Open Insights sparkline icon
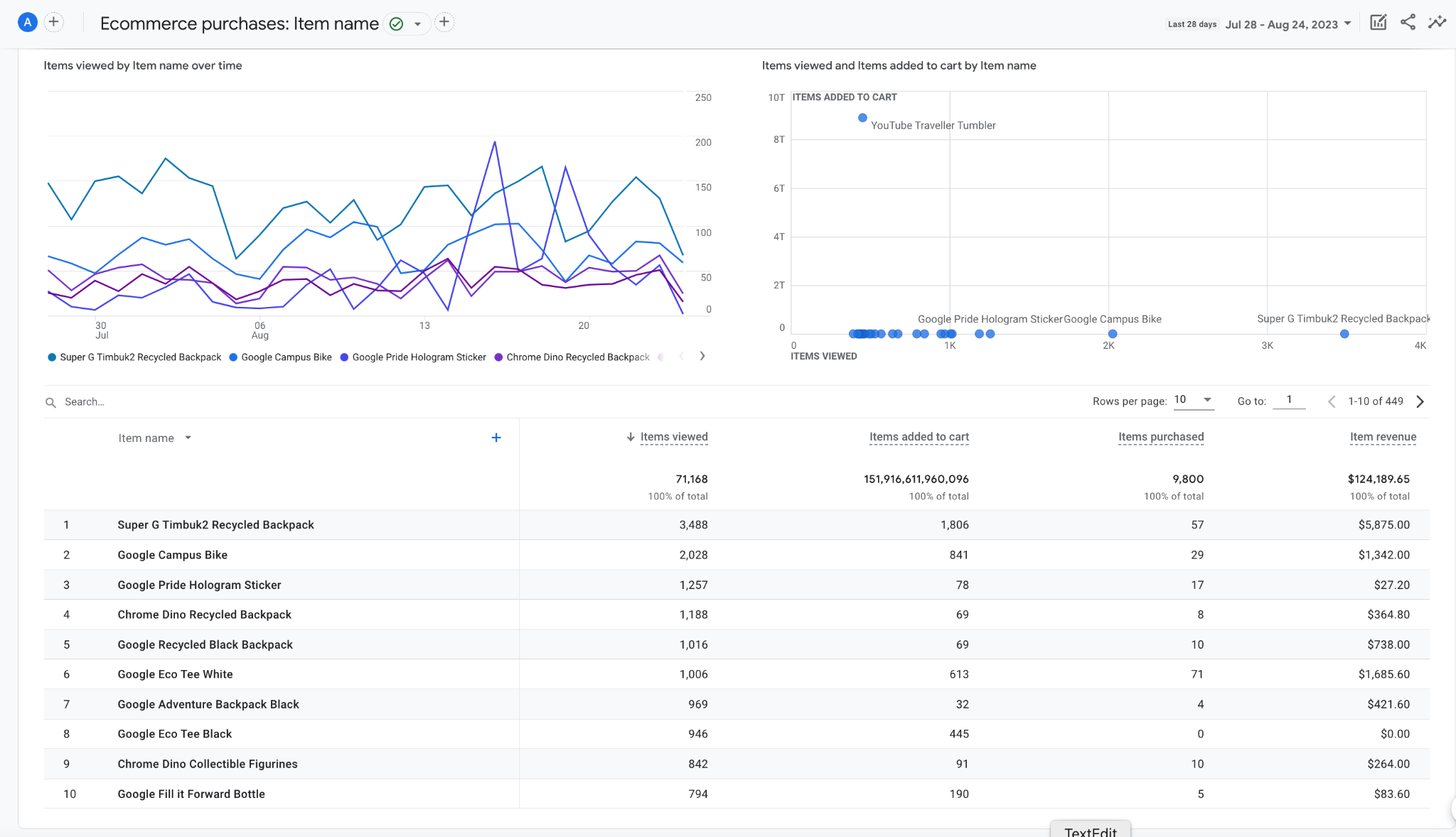Screen dimensions: 1456x837 tap(1437, 22)
